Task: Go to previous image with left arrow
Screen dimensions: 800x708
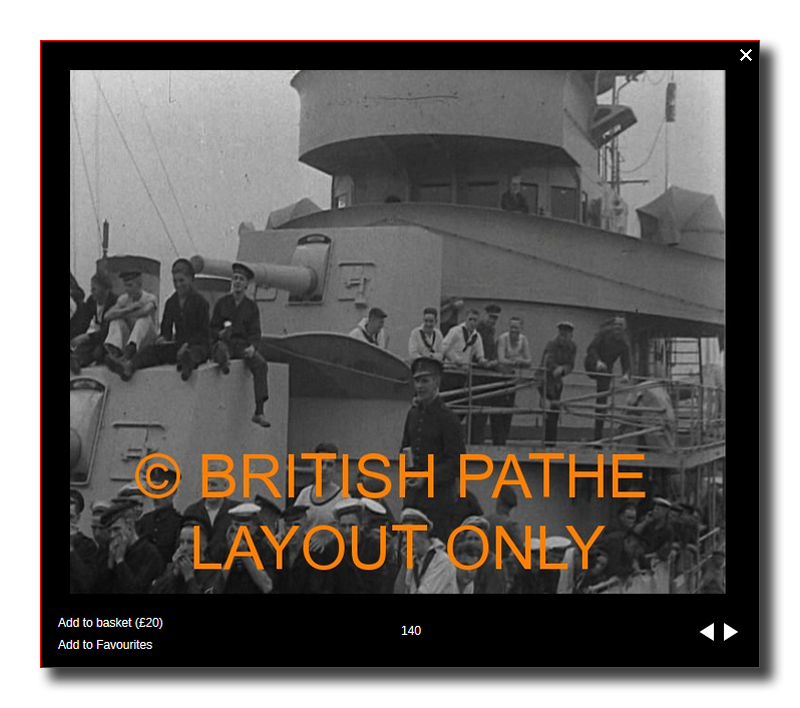Action: coord(707,632)
